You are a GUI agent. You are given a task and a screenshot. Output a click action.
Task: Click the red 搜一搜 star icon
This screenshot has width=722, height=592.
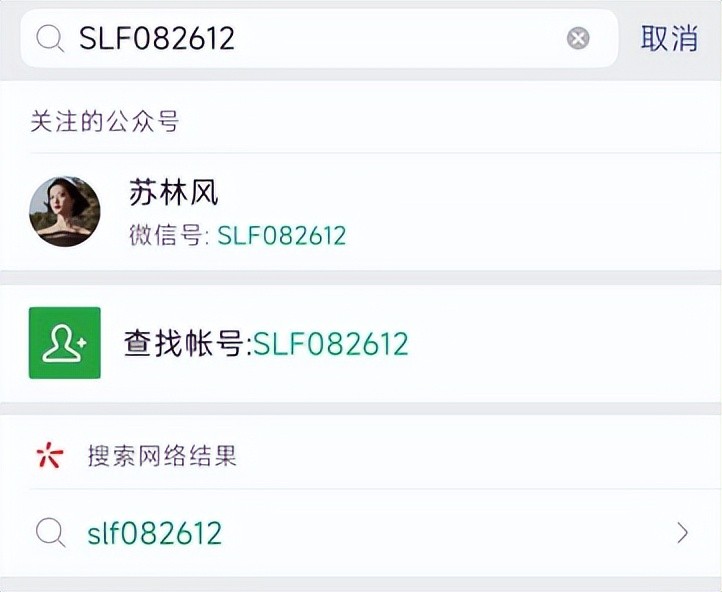[49, 457]
